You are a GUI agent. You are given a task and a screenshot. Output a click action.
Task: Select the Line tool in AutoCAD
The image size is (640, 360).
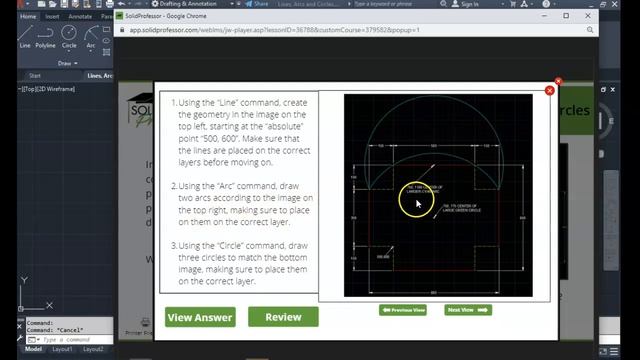tap(25, 37)
